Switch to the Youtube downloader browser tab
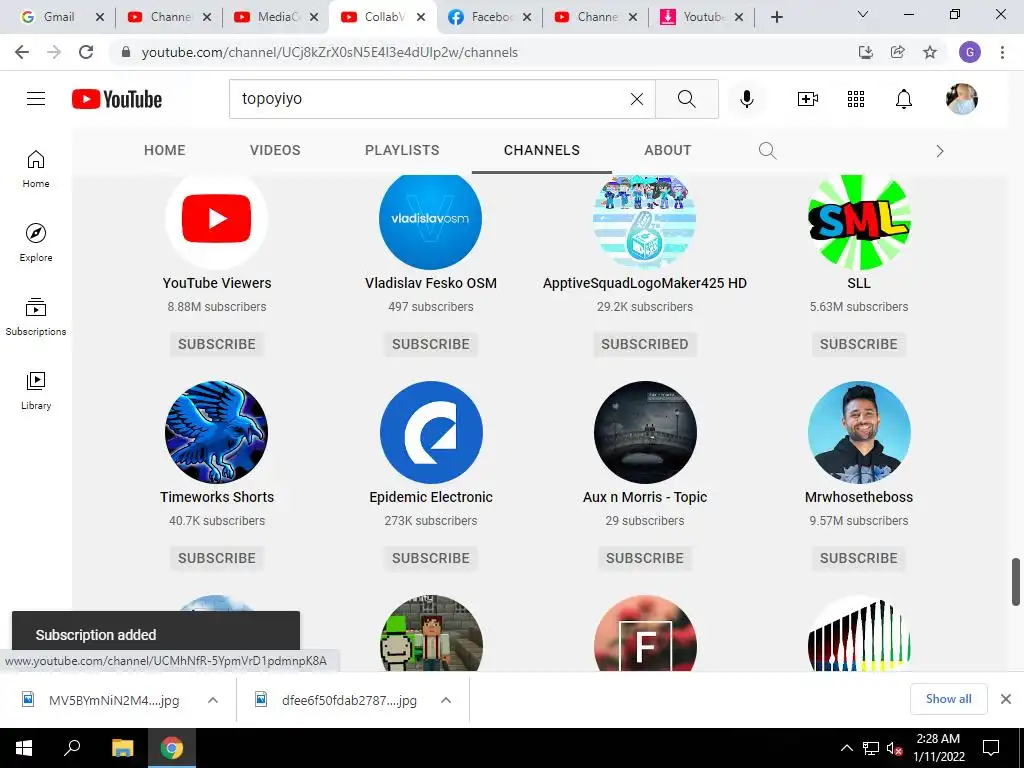The image size is (1024, 768). [x=703, y=17]
